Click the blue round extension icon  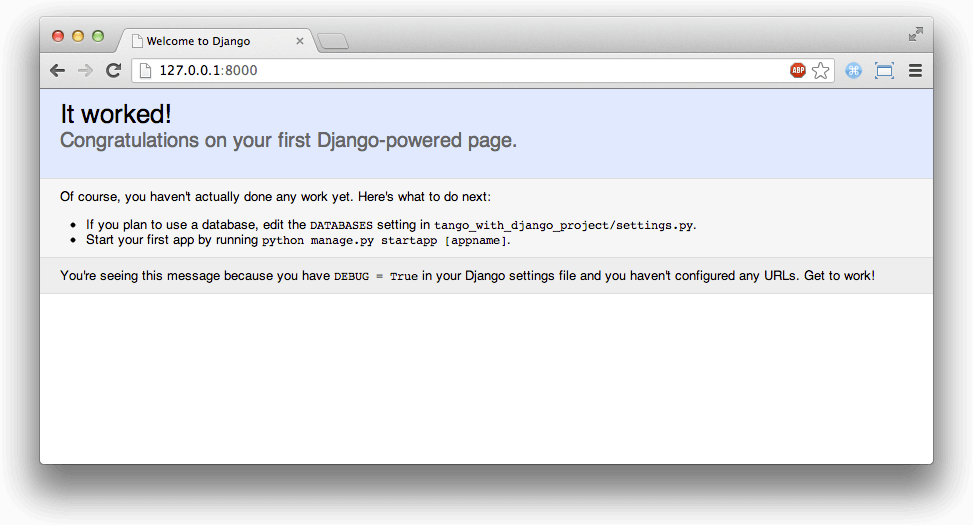point(853,70)
